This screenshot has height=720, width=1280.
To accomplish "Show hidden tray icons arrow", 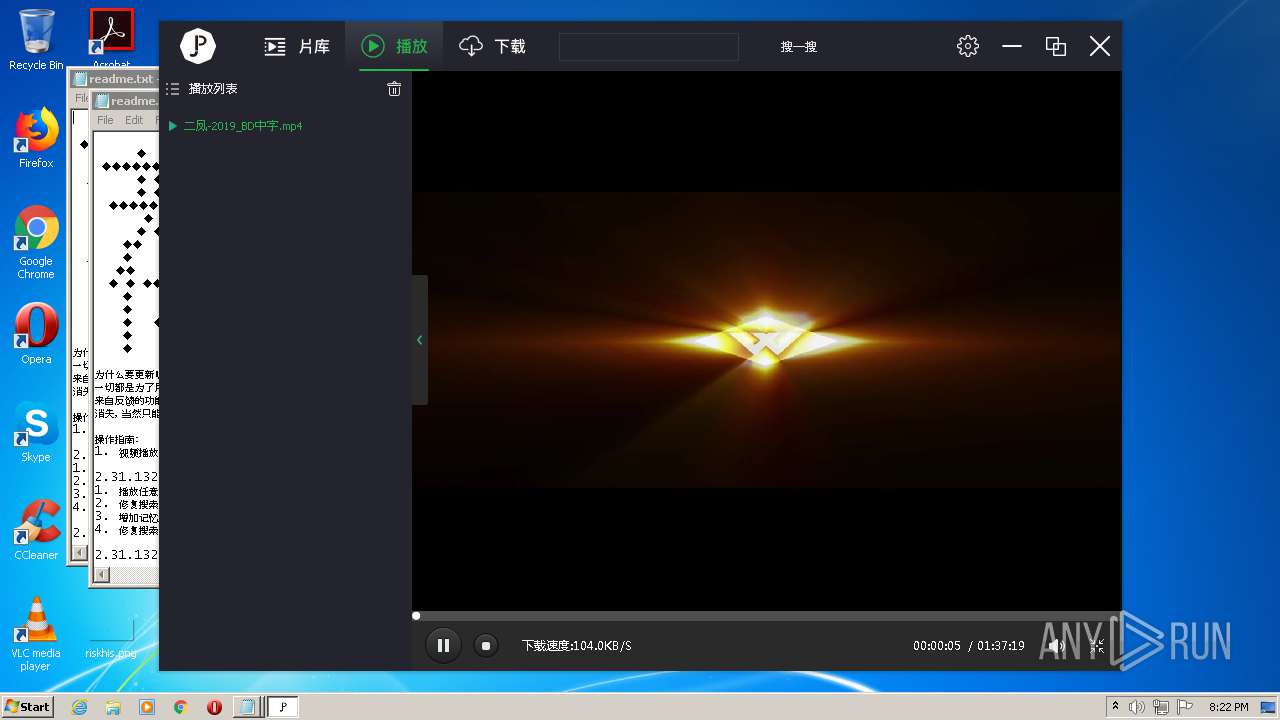I will point(1115,707).
